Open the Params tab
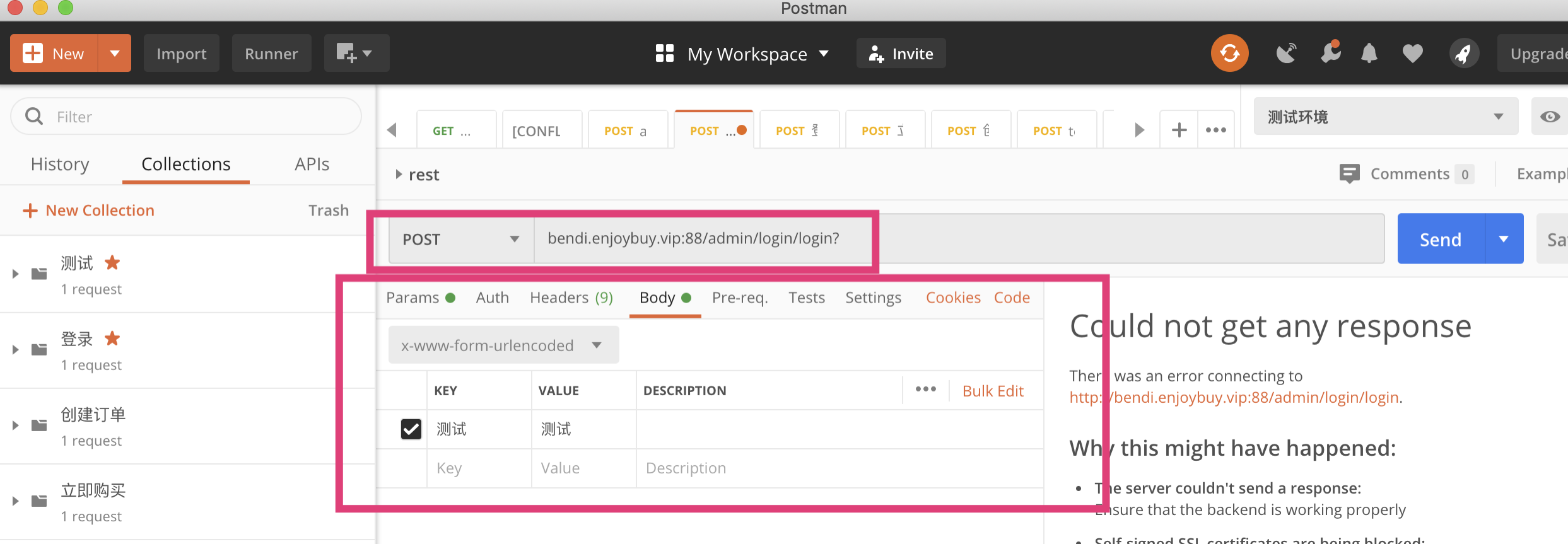Viewport: 1568px width, 544px height. [x=421, y=298]
